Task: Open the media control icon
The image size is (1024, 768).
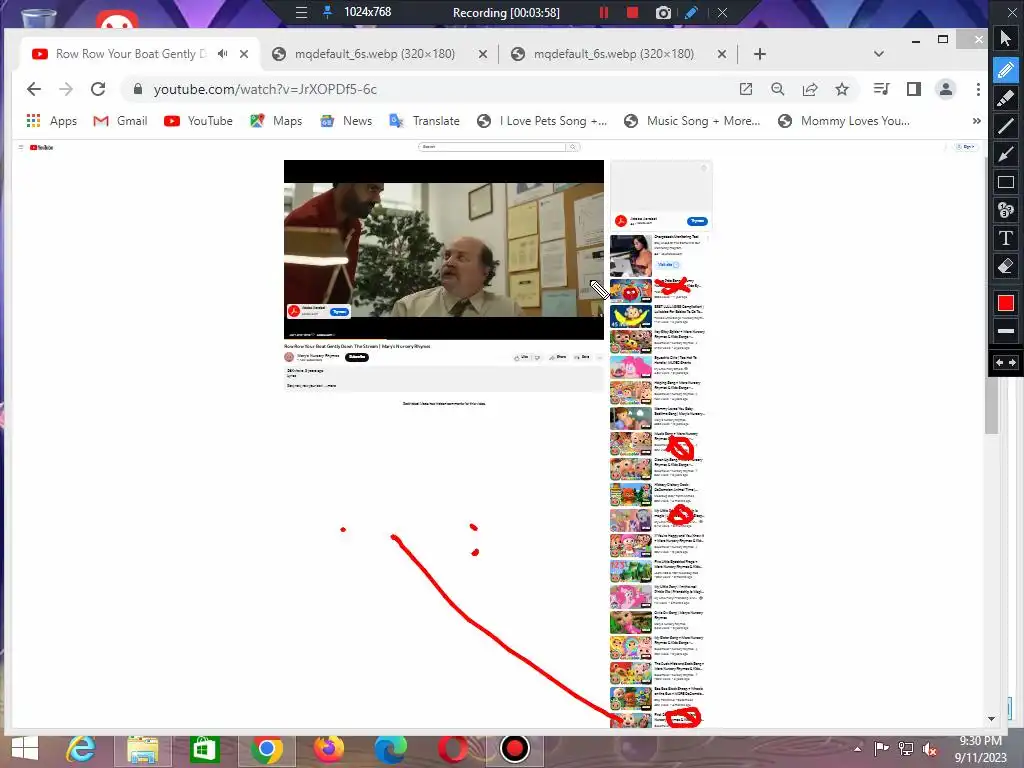Action: tap(882, 89)
